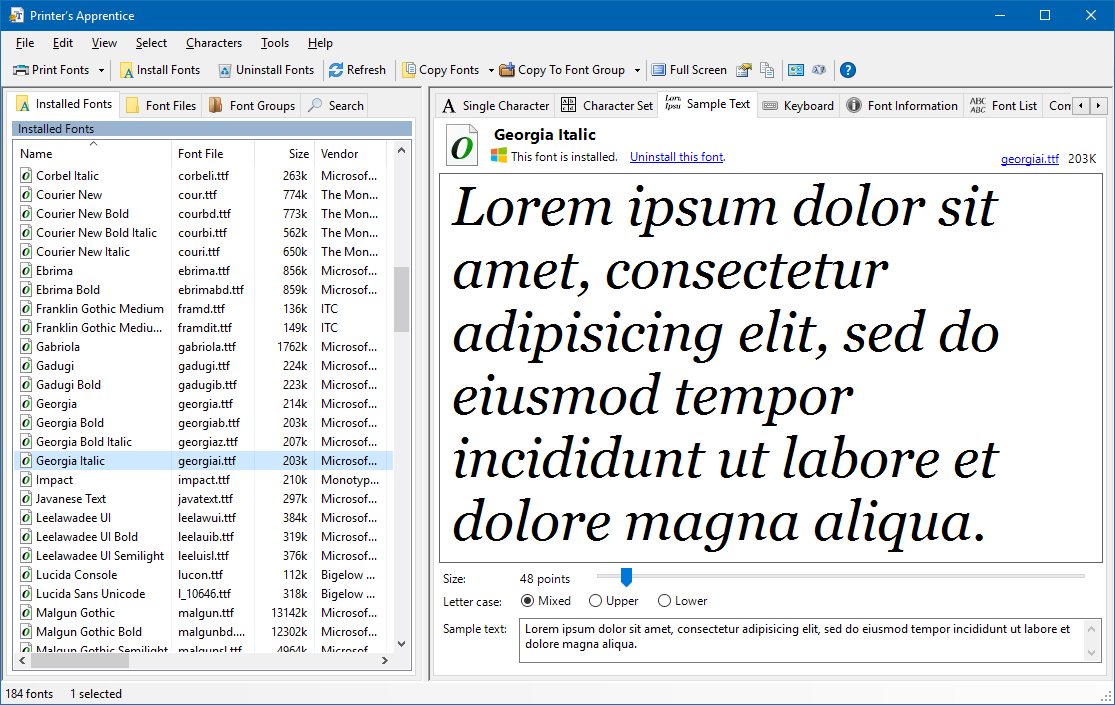
Task: Open the Tools menu
Action: click(x=274, y=43)
